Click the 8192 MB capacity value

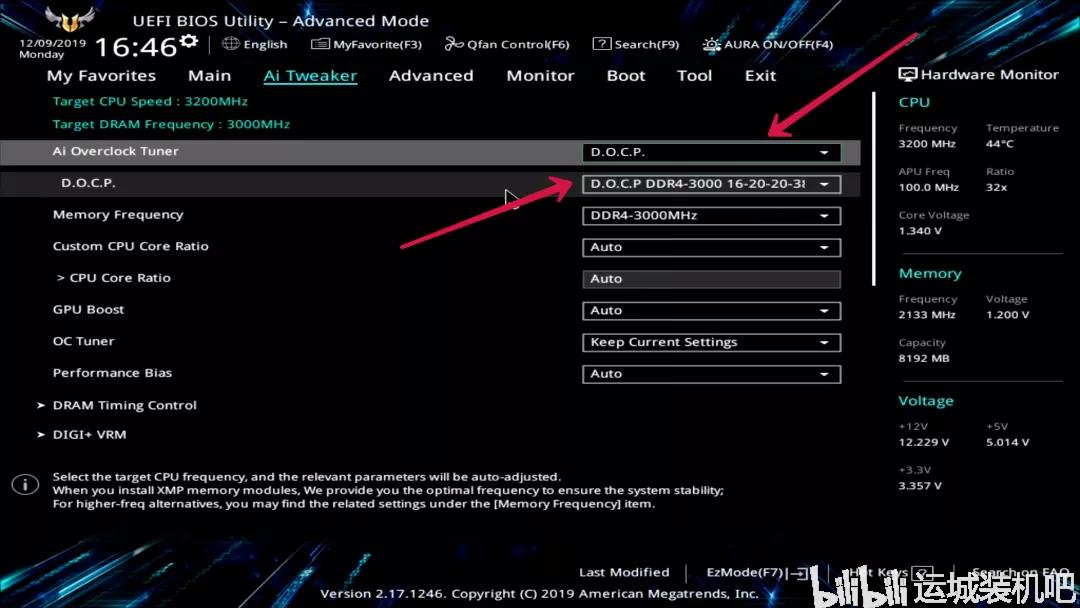pos(924,358)
